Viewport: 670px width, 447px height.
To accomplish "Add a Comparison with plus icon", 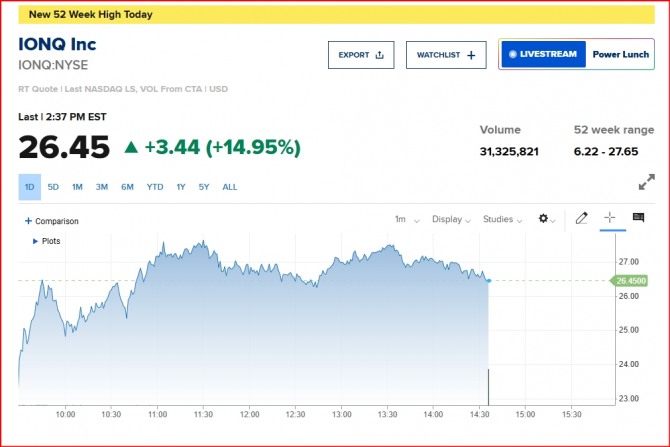I will click(52, 221).
